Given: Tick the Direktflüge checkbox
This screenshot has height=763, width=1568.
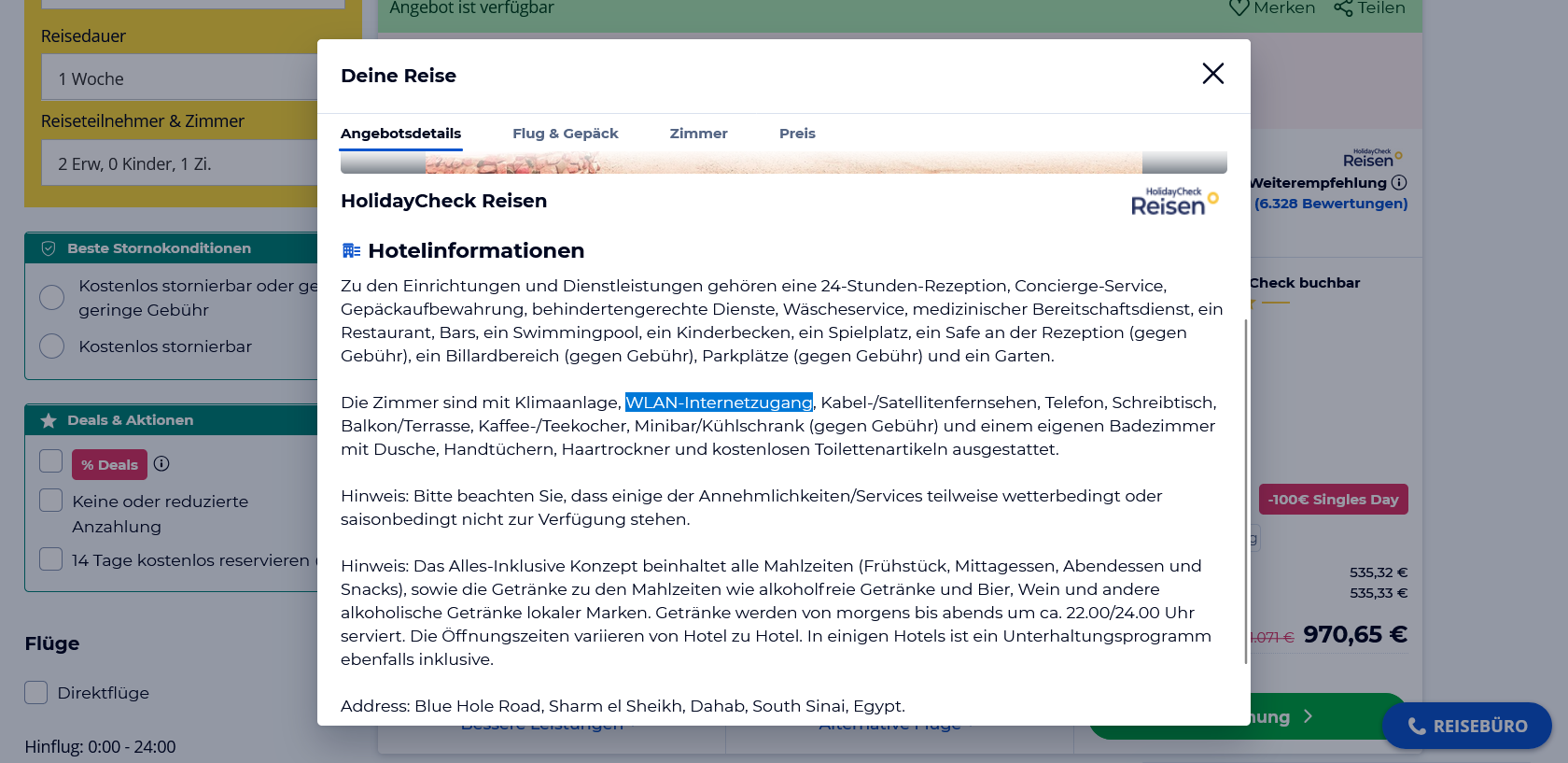Looking at the screenshot, I should [36, 693].
